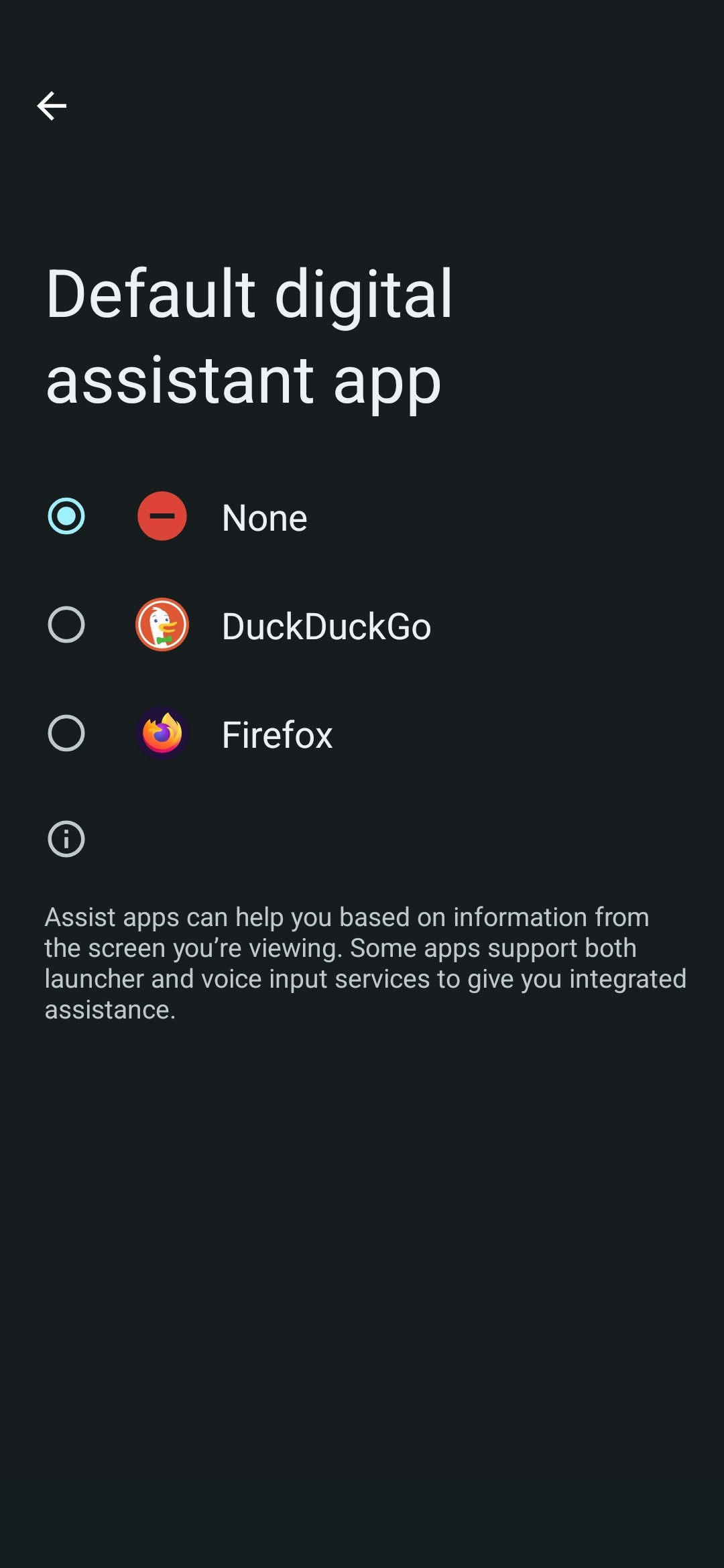Choose the None text label

(x=264, y=518)
